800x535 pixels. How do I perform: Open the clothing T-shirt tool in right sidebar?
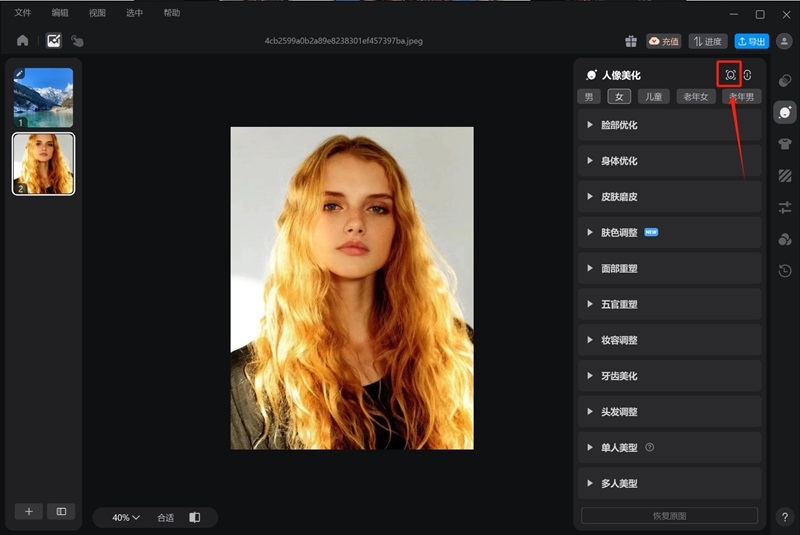tap(785, 144)
